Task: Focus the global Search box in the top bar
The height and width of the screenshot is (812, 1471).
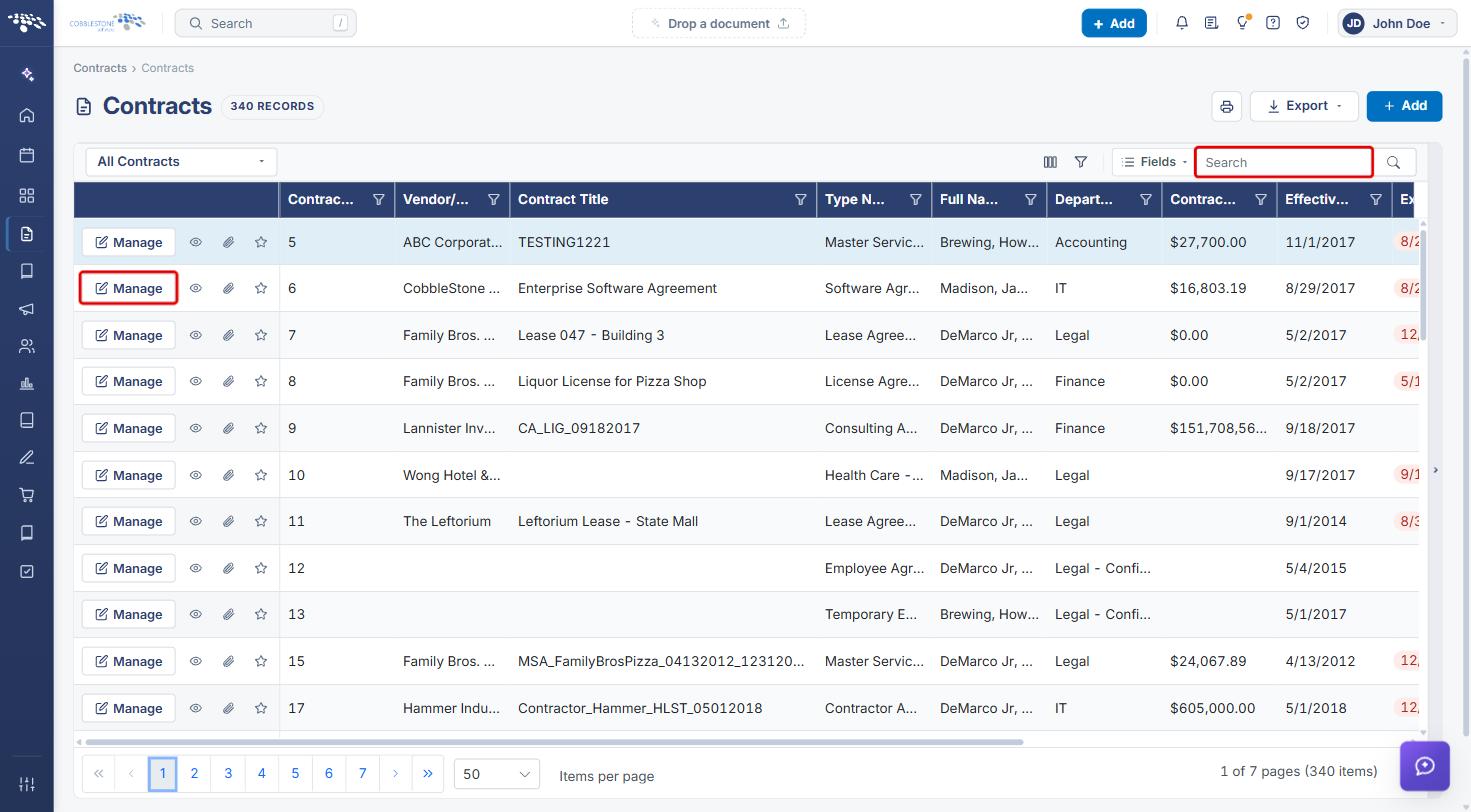Action: coord(265,23)
